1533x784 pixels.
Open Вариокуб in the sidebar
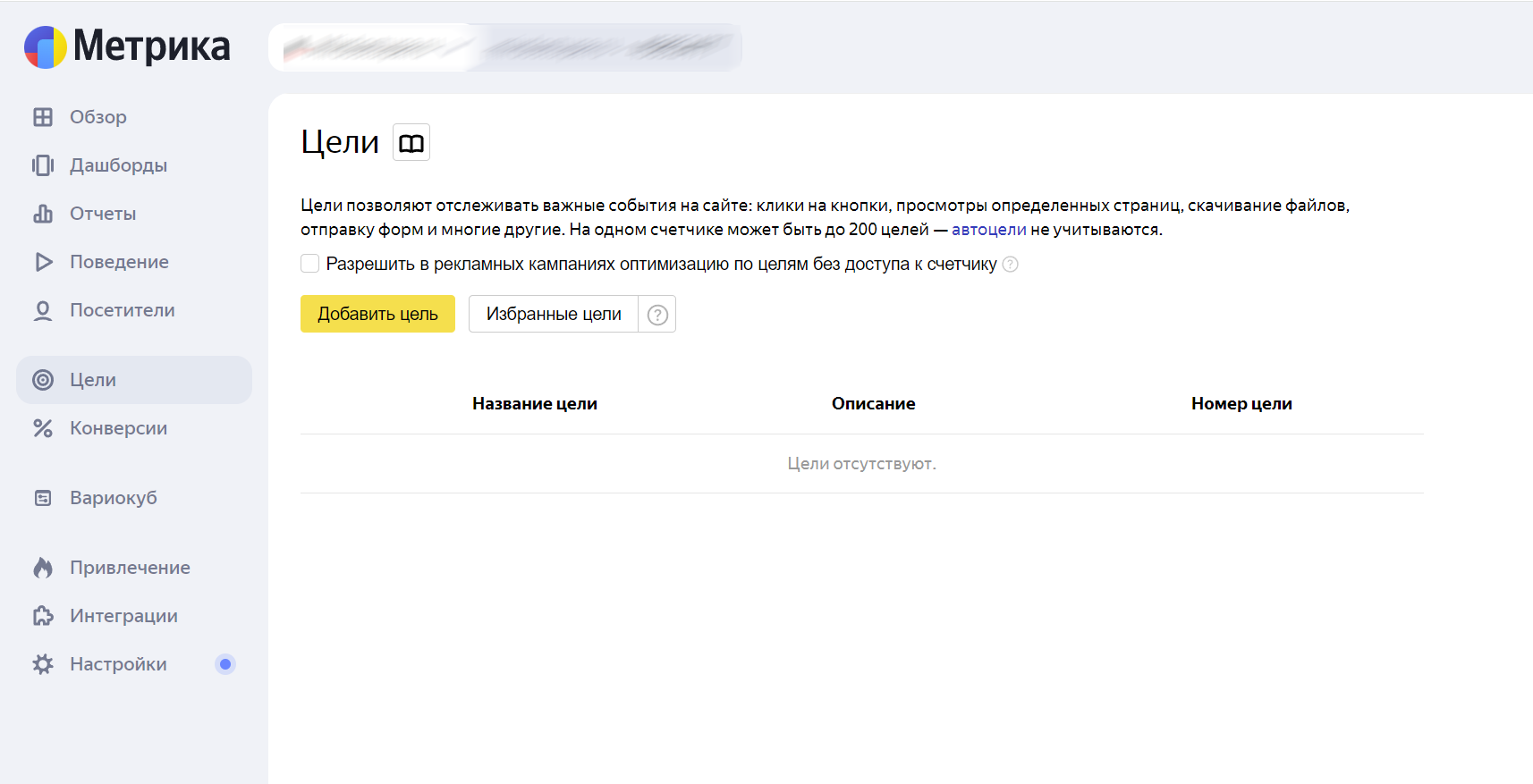pyautogui.click(x=113, y=498)
